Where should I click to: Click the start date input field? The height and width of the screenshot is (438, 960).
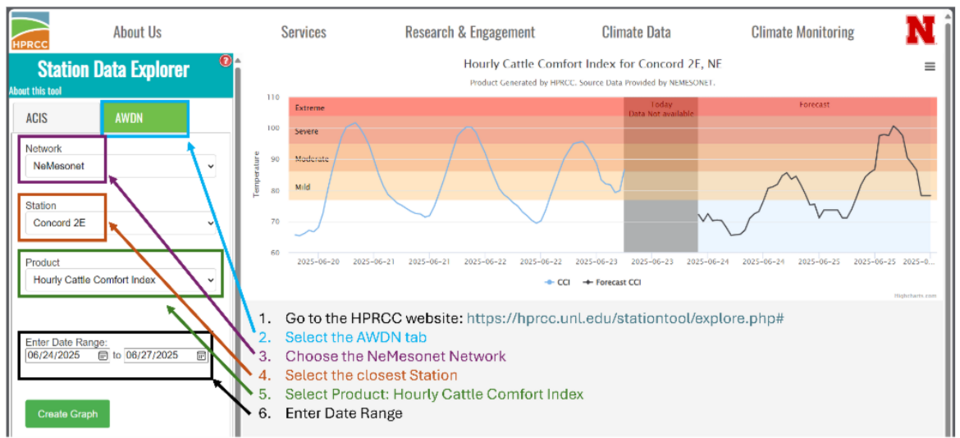[60, 355]
